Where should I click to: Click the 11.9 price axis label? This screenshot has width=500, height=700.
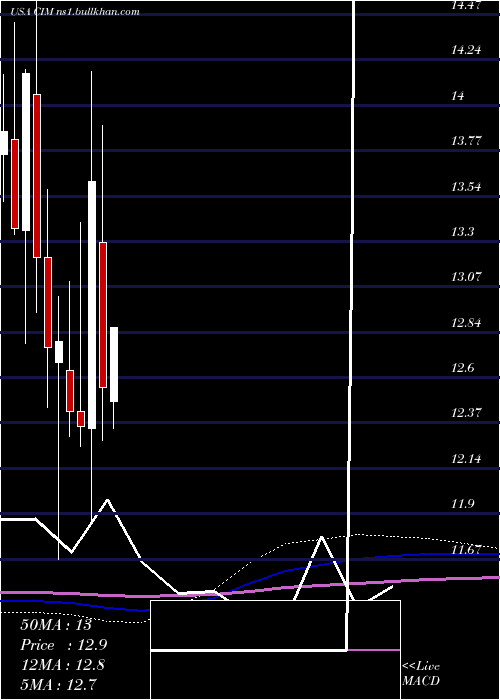point(462,504)
